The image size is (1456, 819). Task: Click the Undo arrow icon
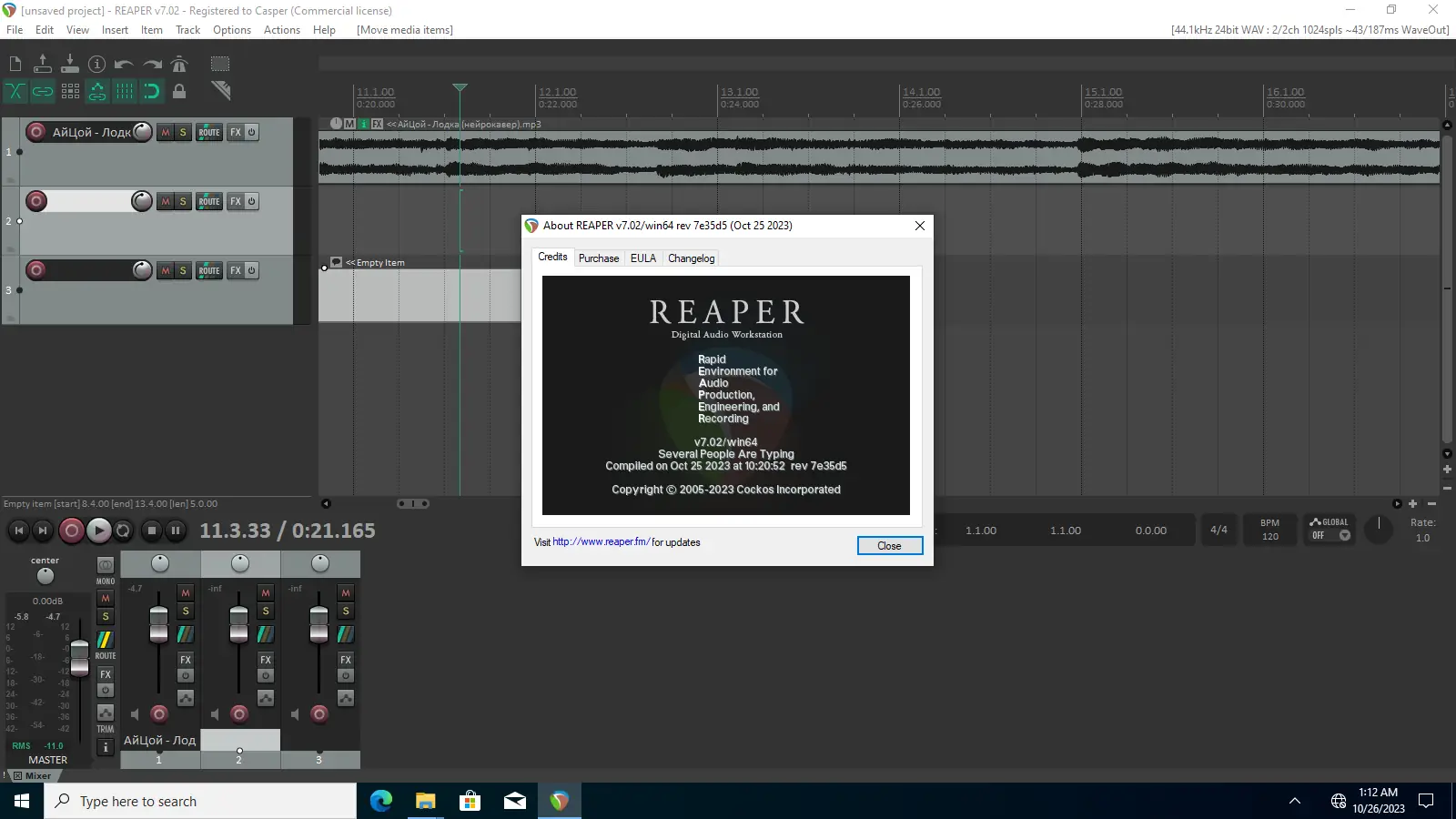click(x=125, y=64)
